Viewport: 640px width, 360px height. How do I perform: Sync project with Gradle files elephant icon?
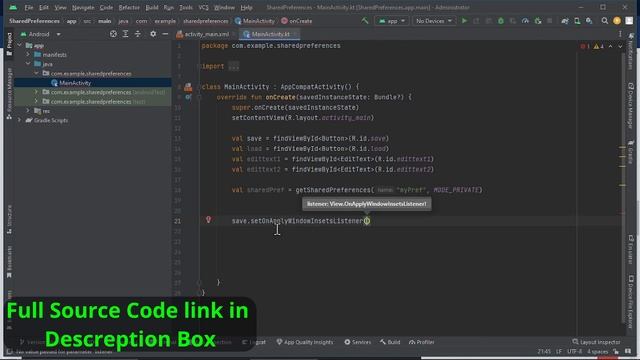(565, 21)
